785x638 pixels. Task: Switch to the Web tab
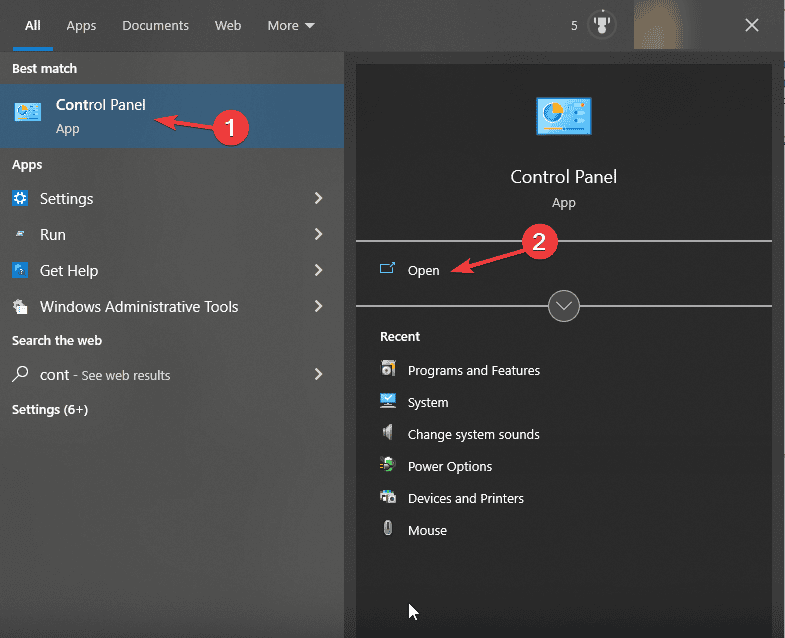228,26
